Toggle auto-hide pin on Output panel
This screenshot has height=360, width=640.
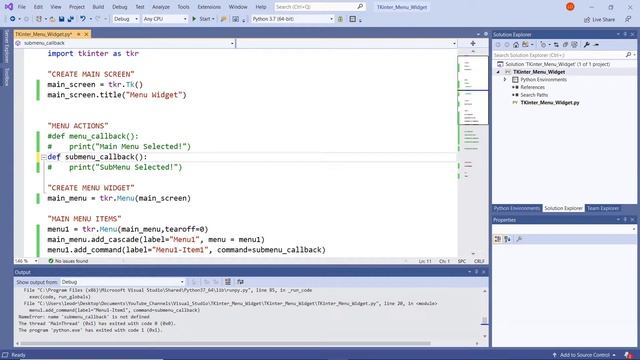click(476, 272)
